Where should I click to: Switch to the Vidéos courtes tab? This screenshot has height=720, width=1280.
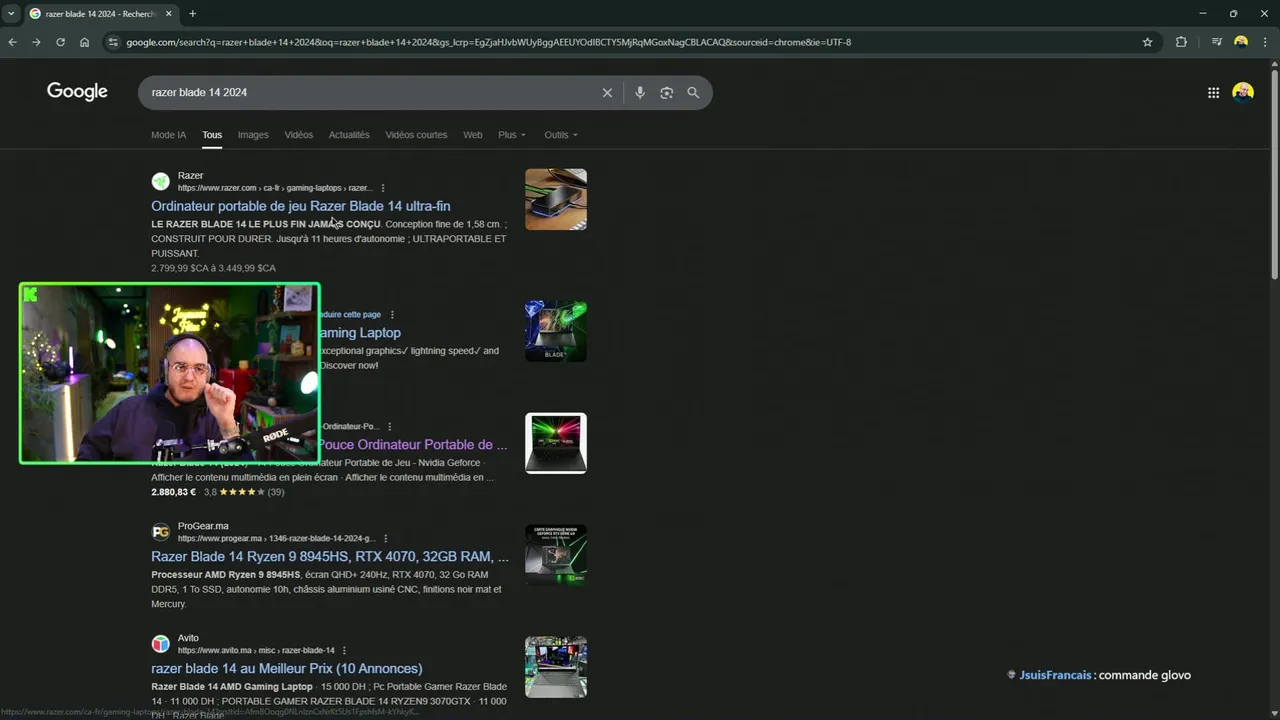(416, 135)
